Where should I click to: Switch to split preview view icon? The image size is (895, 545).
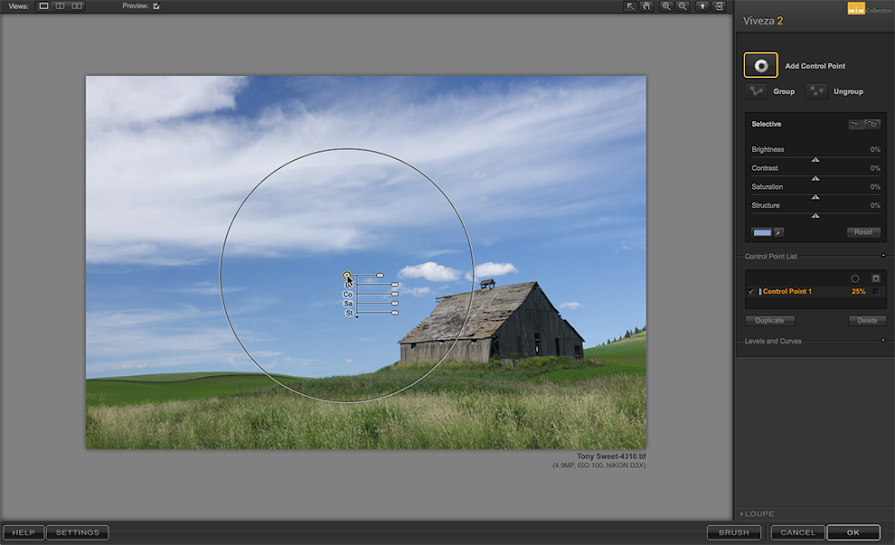click(x=60, y=6)
